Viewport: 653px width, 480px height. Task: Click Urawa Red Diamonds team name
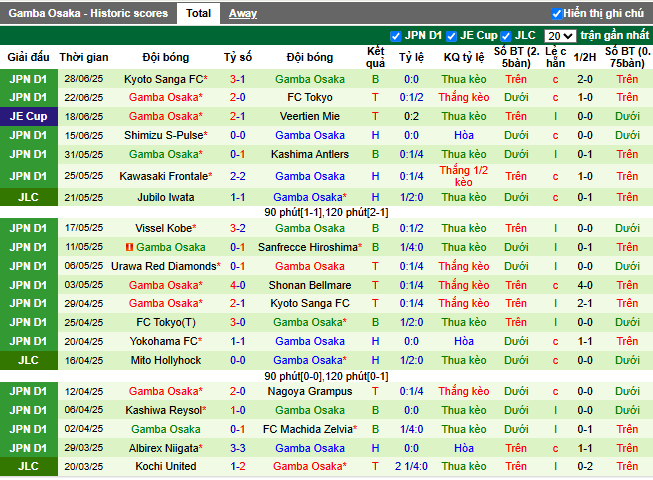pyautogui.click(x=166, y=266)
